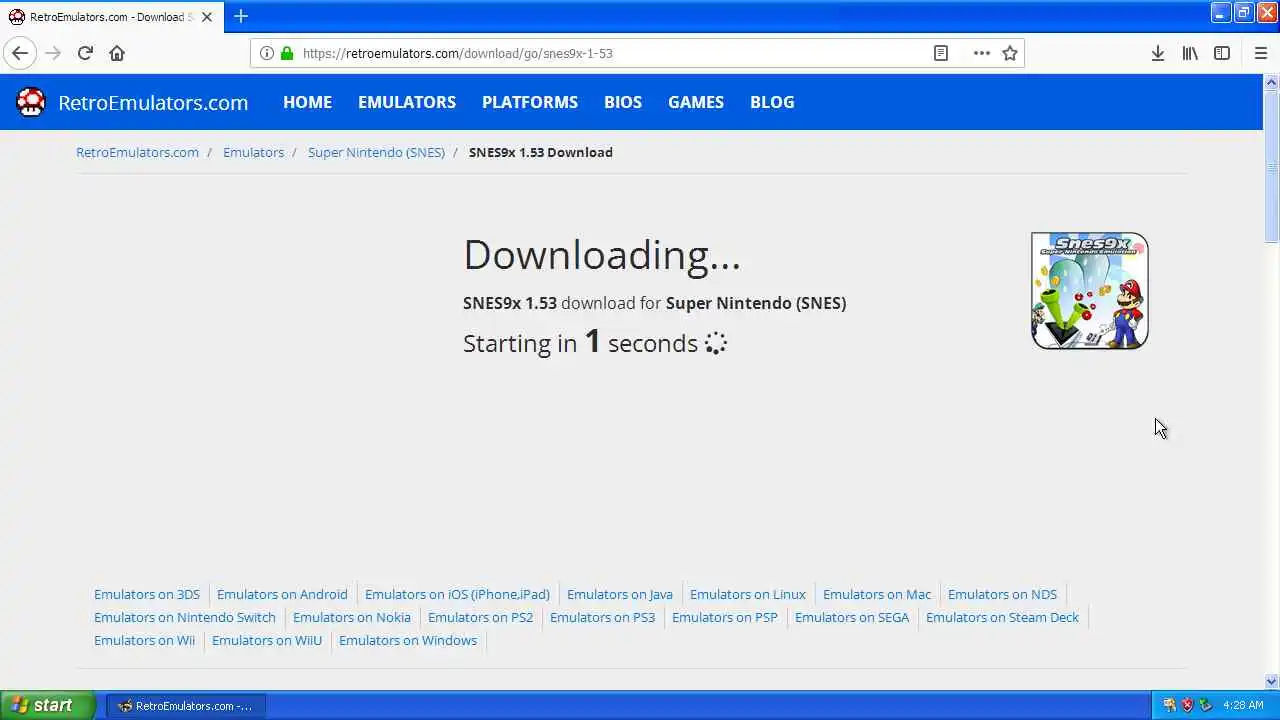The image size is (1280, 720).
Task: Click the vertical scrollbar thumb
Action: [x=1271, y=165]
